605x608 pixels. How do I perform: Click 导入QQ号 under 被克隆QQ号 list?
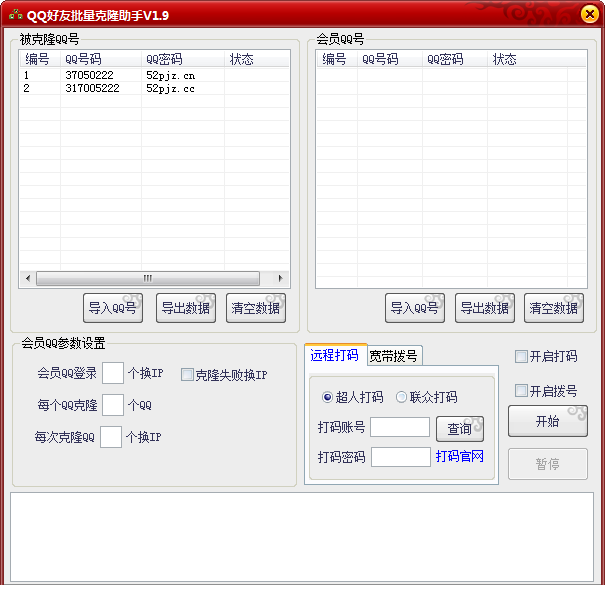(113, 308)
